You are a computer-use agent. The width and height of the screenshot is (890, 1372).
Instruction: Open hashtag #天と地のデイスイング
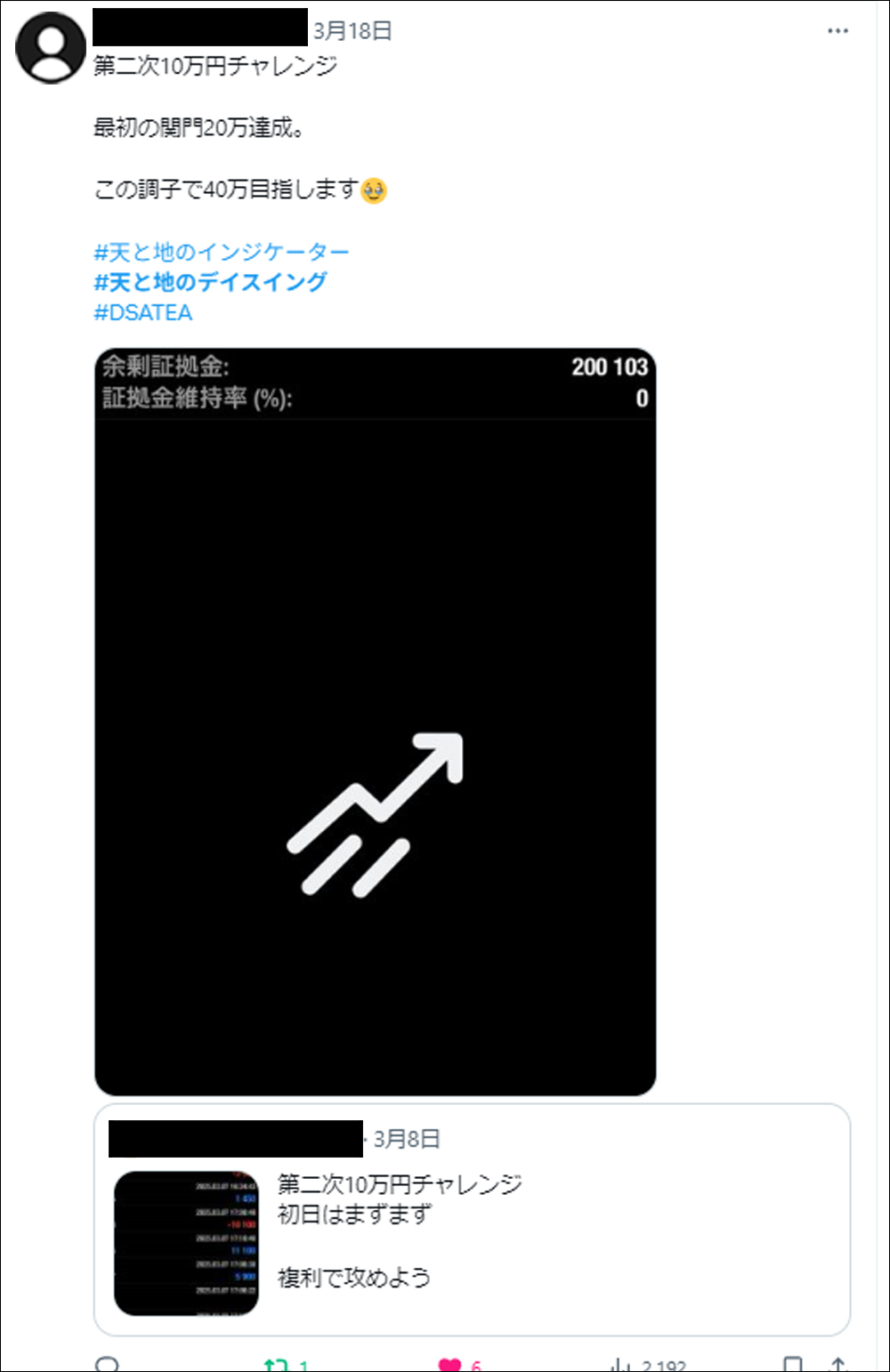point(211,282)
